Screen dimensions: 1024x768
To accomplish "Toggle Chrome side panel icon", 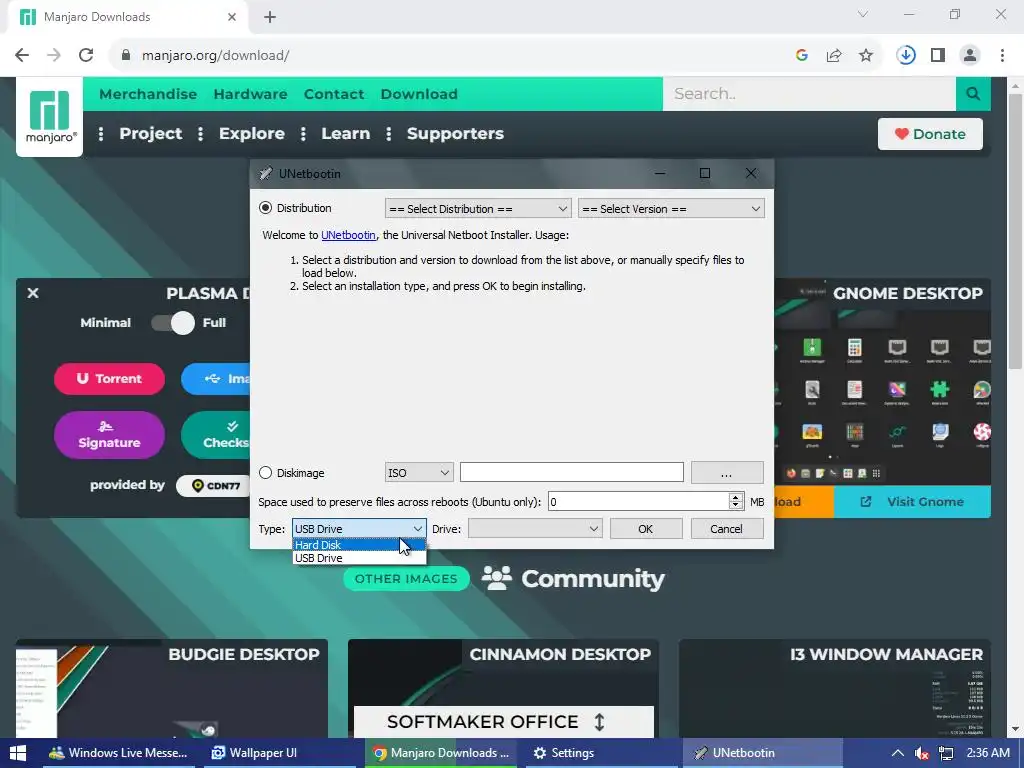I will (x=938, y=56).
